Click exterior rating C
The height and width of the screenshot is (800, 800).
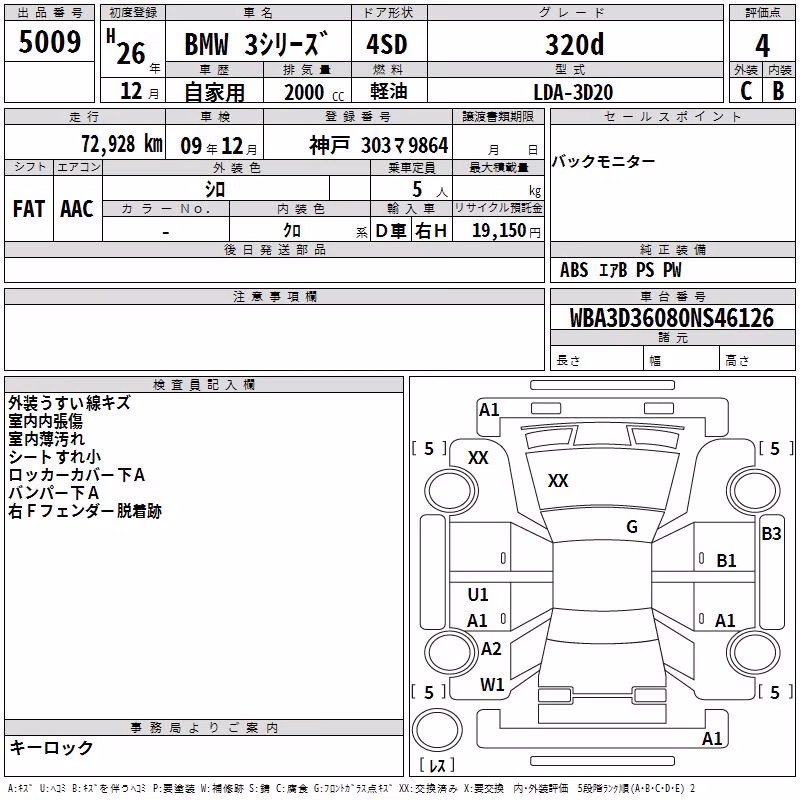coord(746,91)
